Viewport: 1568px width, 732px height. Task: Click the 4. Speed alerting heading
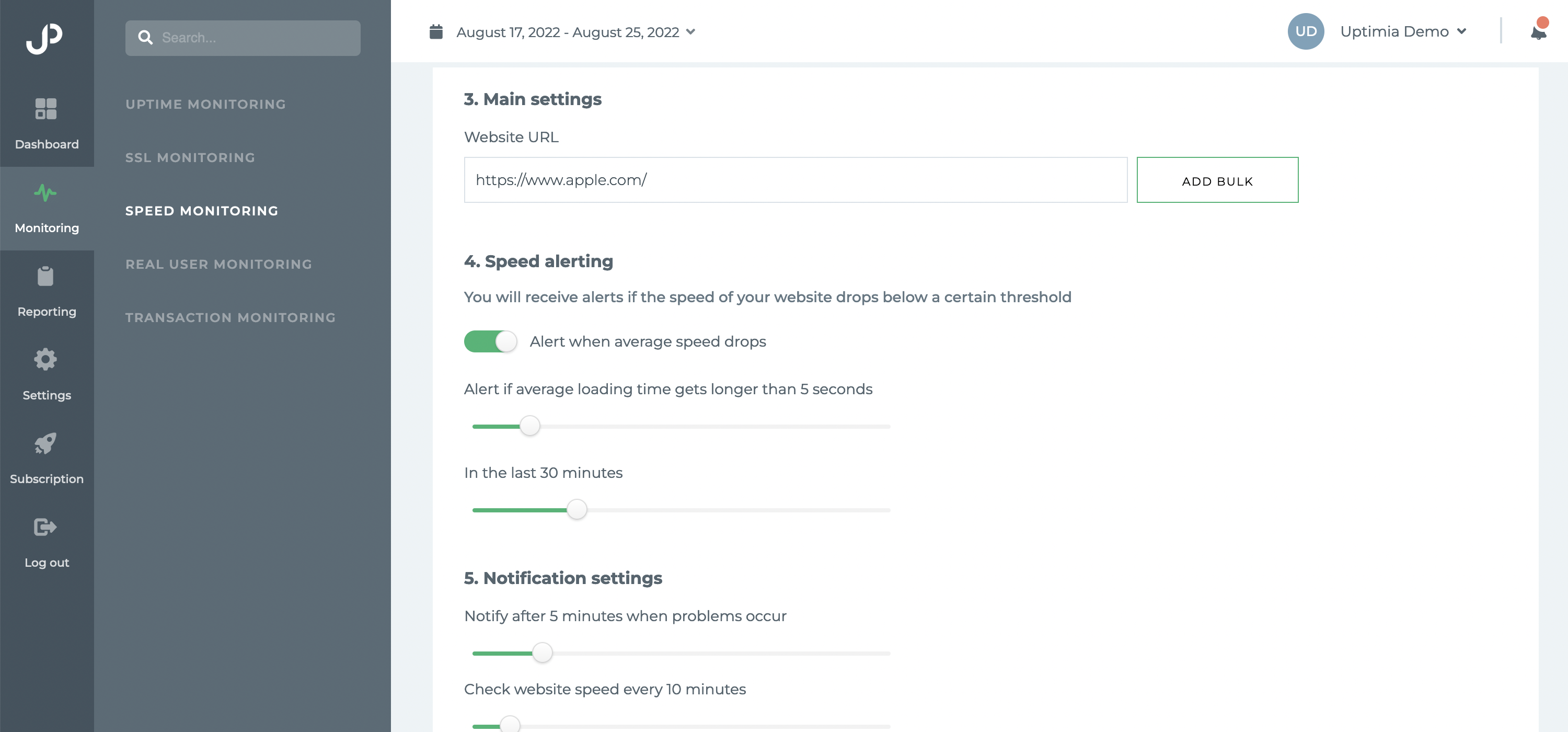coord(539,261)
